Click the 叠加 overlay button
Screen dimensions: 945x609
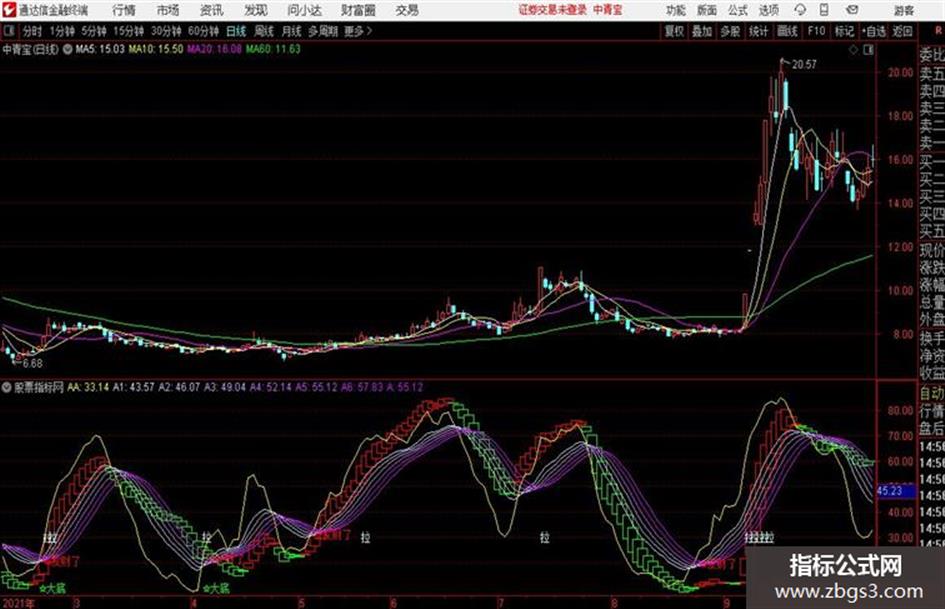pos(702,31)
